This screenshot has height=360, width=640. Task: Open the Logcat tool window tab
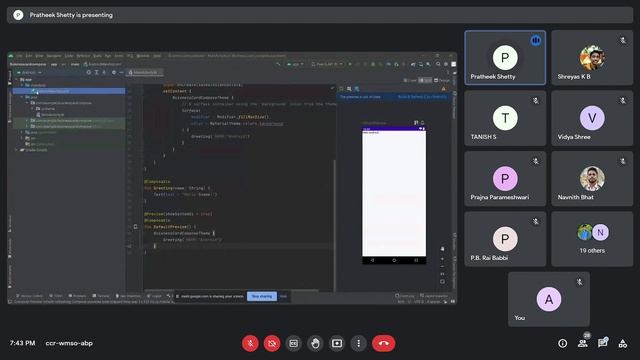(155, 296)
